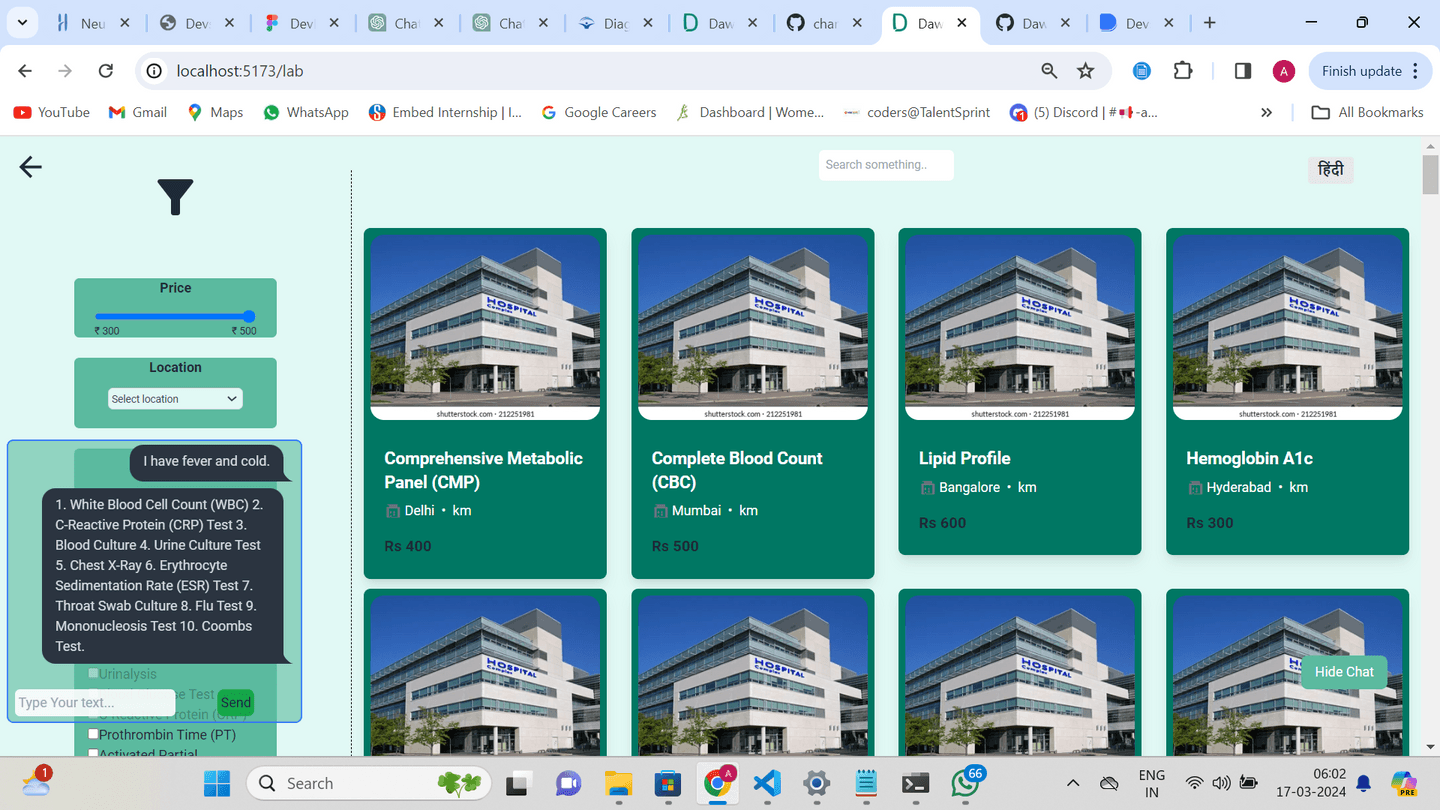The height and width of the screenshot is (810, 1440).
Task: Open the Complete Blood Count card image
Action: tap(752, 327)
